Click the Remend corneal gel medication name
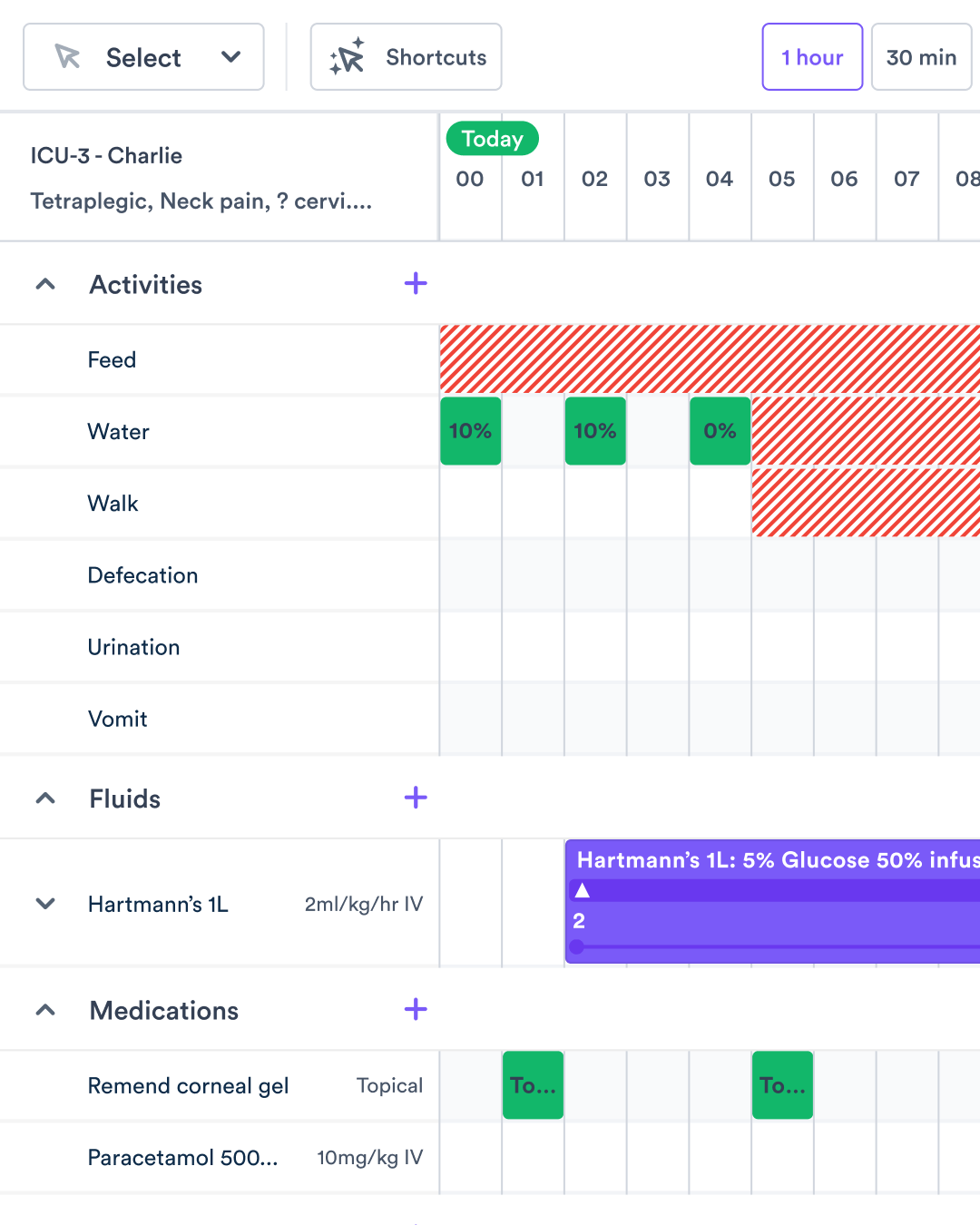980x1225 pixels. pos(188,1086)
